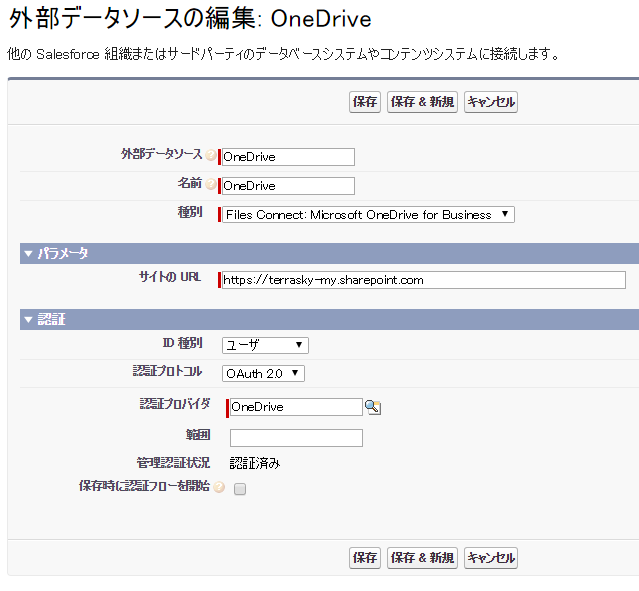This screenshot has height=591, width=639.
Task: Click the サイトの URL label
Action: (x=170, y=277)
